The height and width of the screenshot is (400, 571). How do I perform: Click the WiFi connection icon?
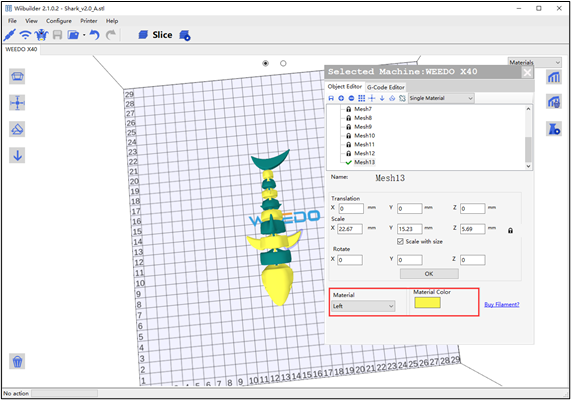click(x=25, y=35)
